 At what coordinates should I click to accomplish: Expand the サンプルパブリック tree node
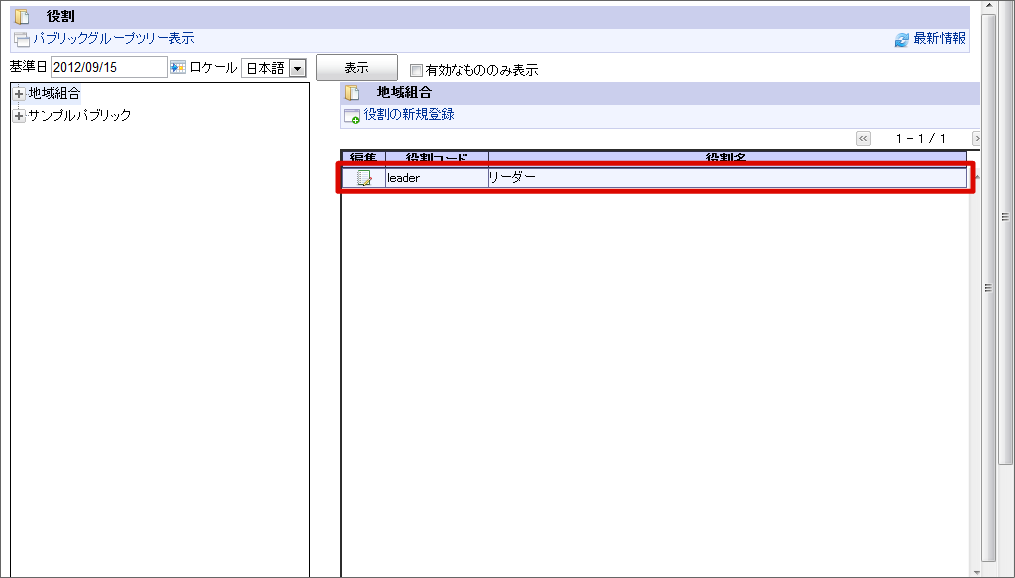click(x=19, y=117)
